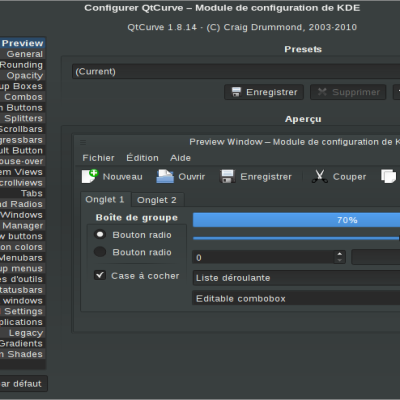
Task: Select Legacy in the settings list
Action: coord(22,333)
